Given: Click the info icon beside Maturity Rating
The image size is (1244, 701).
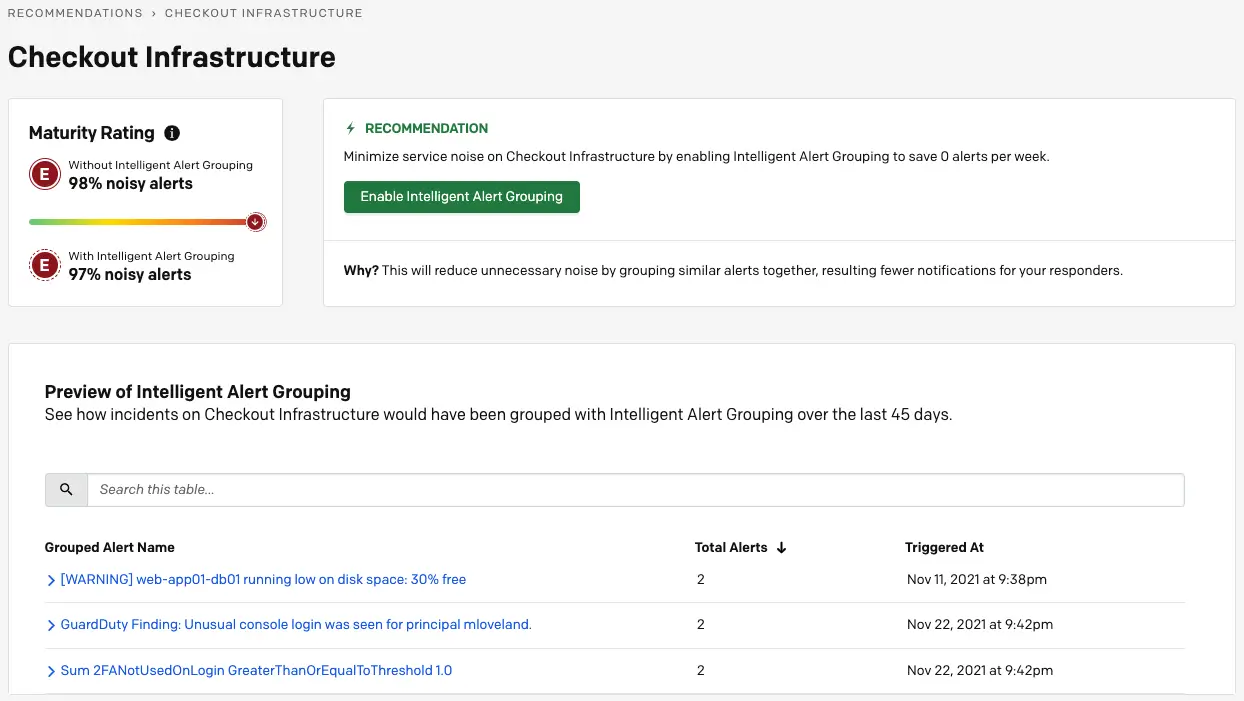Looking at the screenshot, I should click(x=172, y=133).
